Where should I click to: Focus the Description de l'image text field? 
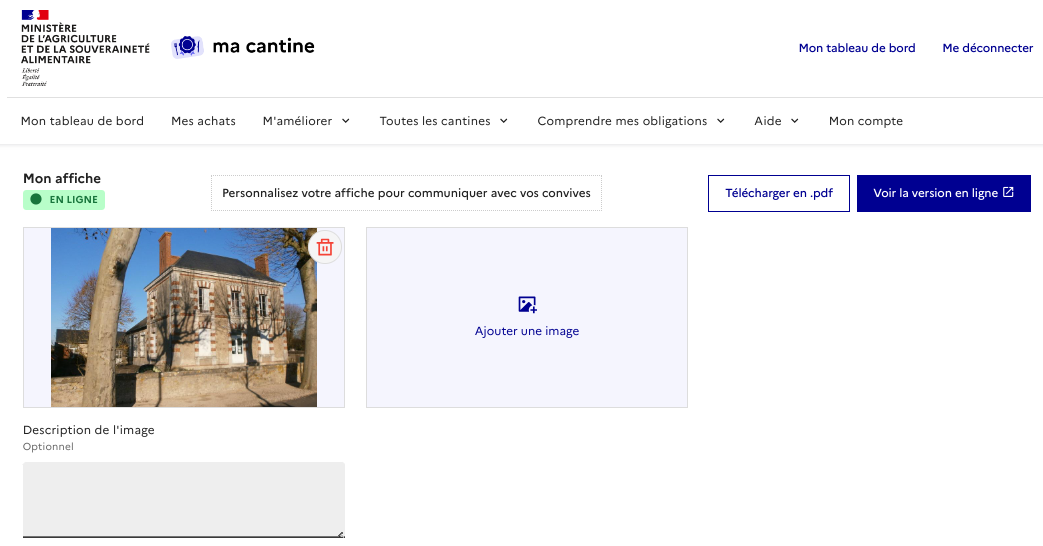click(184, 498)
